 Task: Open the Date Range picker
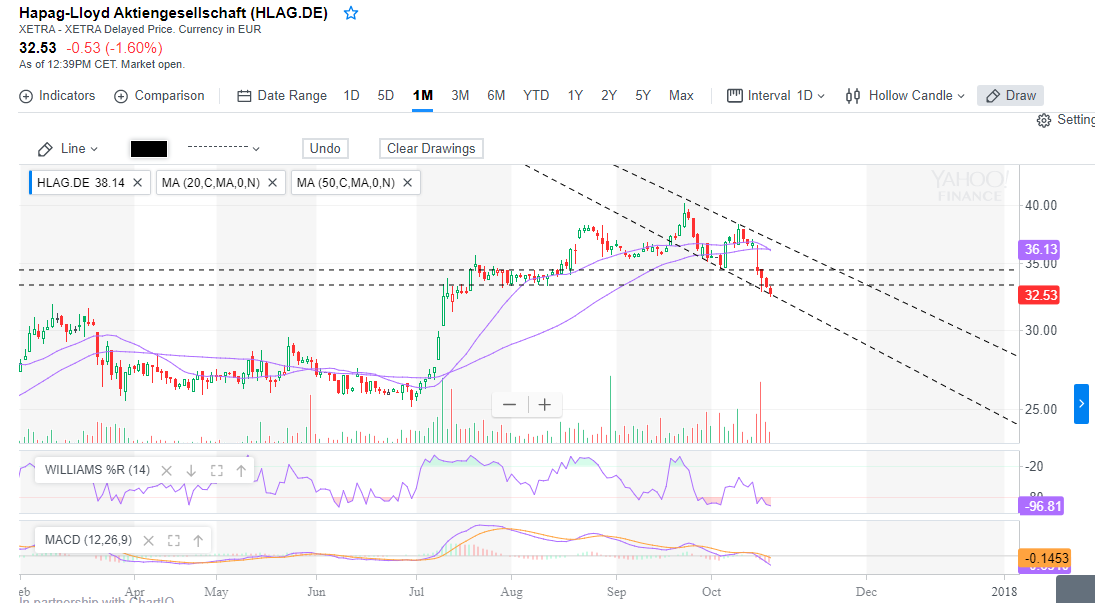(x=282, y=96)
